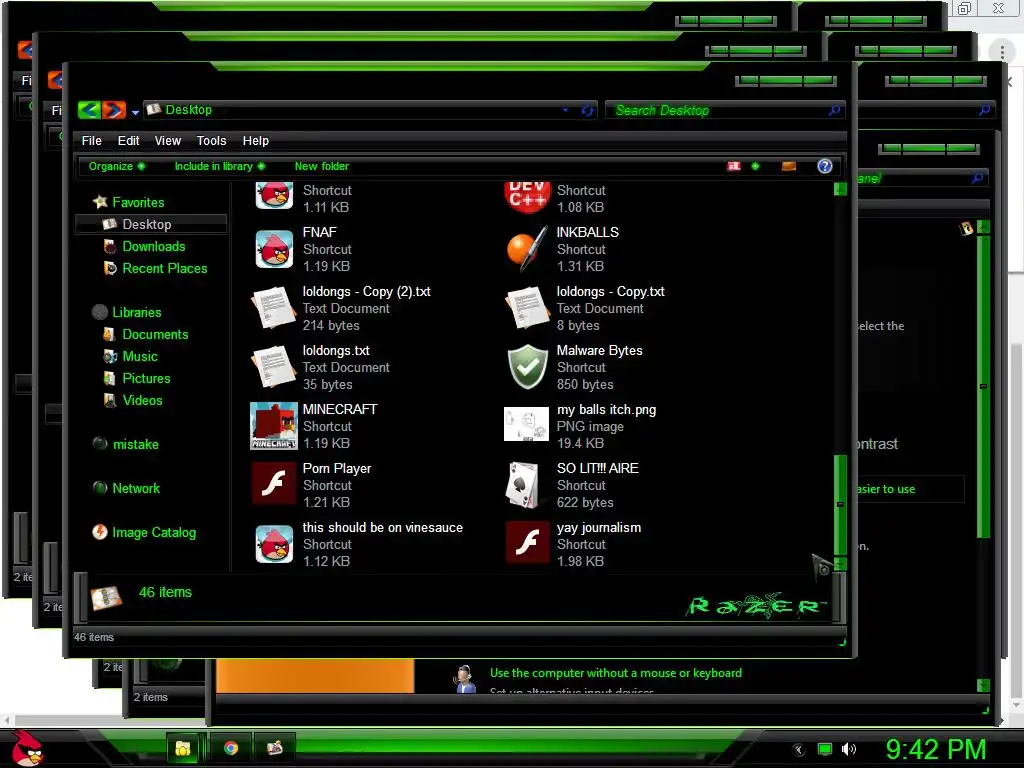Screen dimensions: 1024x768
Task: Click the green Back arrow button
Action: [89, 110]
